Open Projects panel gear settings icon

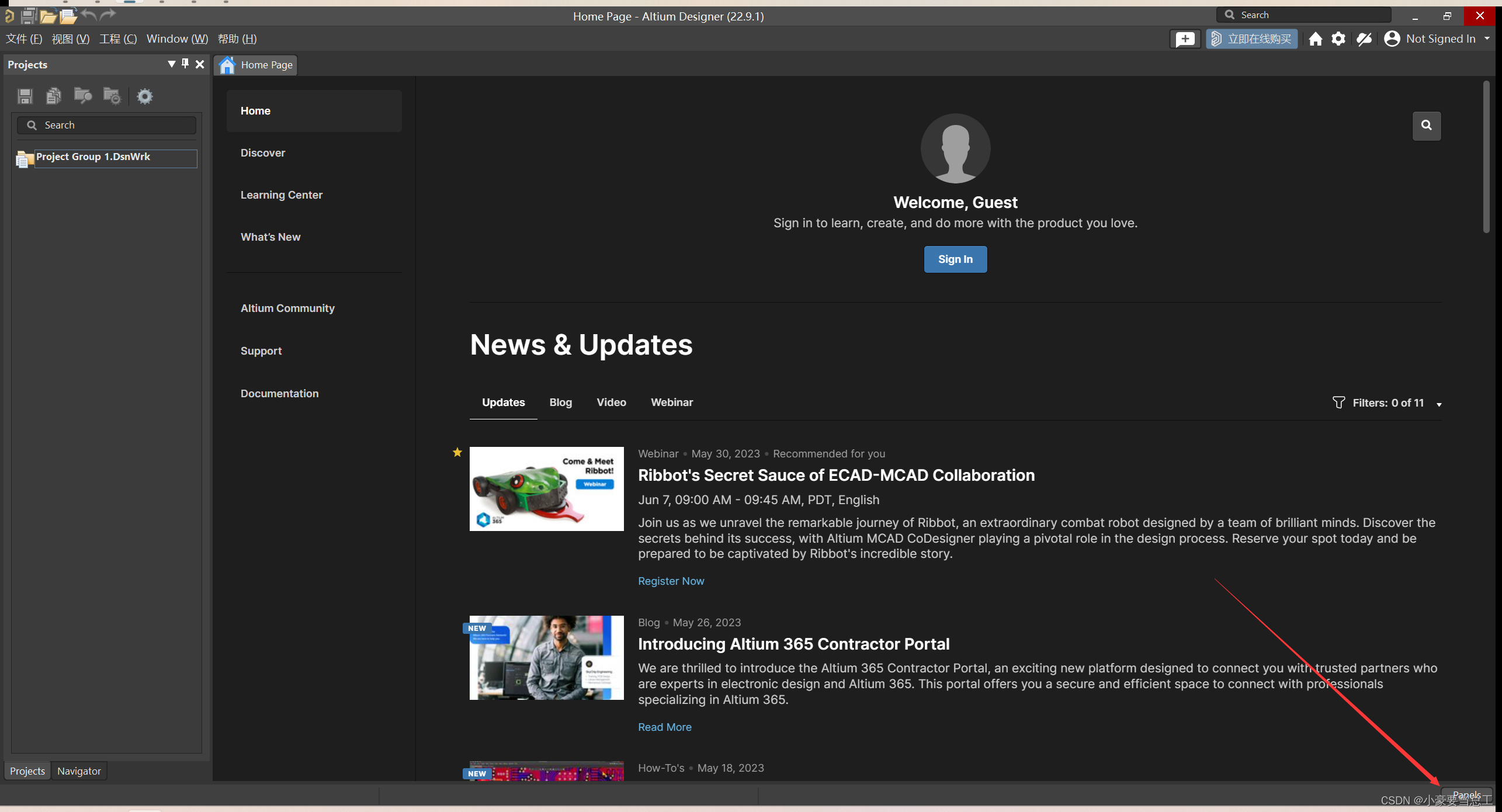click(x=144, y=96)
